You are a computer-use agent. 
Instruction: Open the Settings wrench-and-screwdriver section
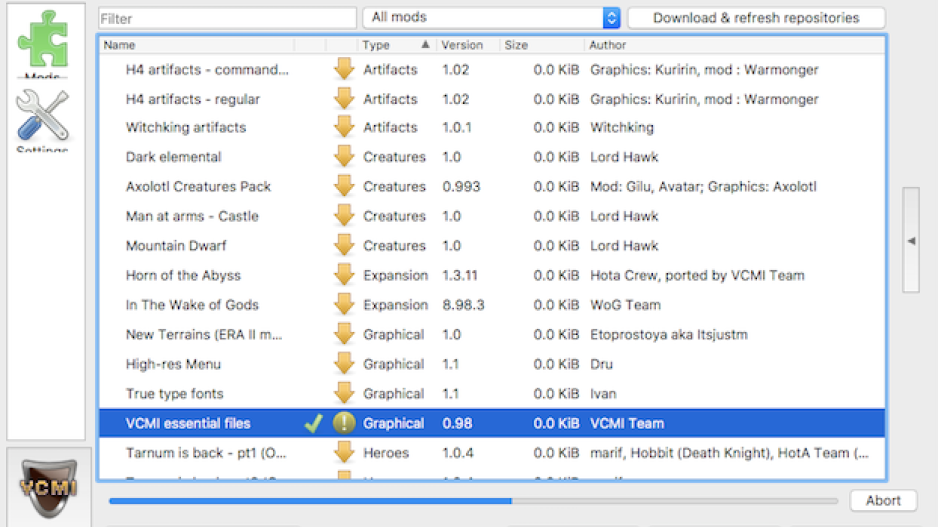coord(42,120)
